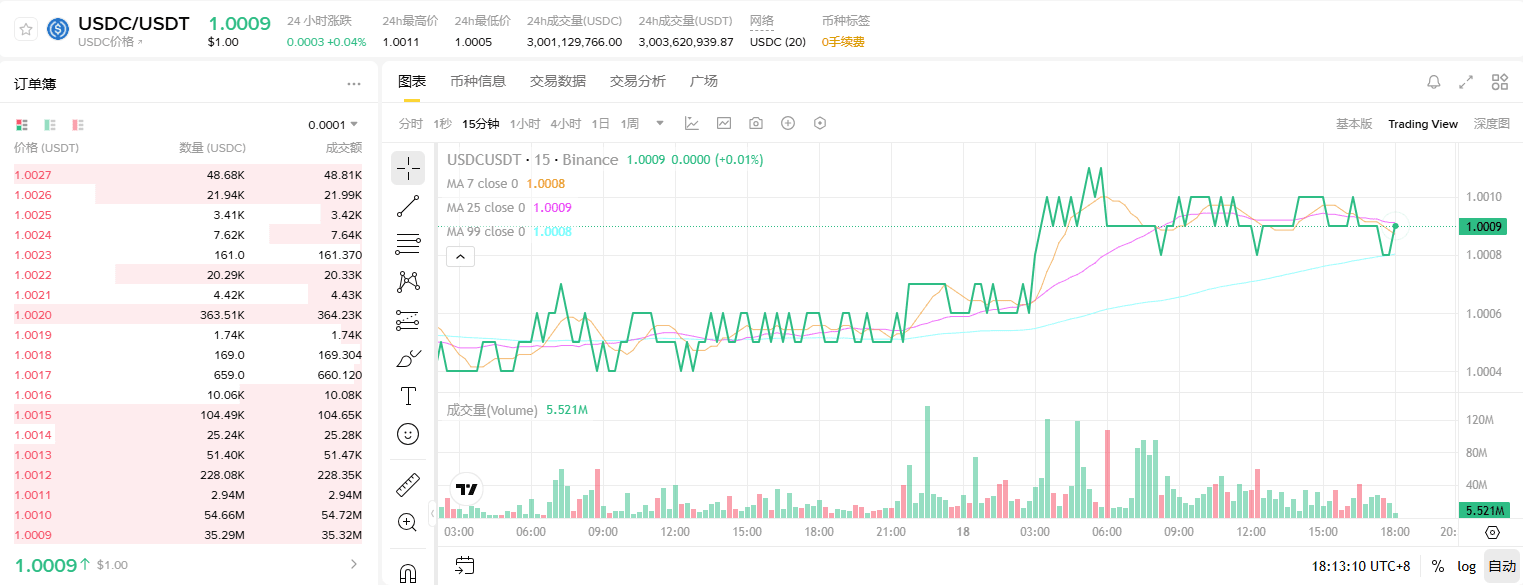This screenshot has height=585, width=1523.
Task: Open go-to-date calendar icon
Action: coord(464,566)
